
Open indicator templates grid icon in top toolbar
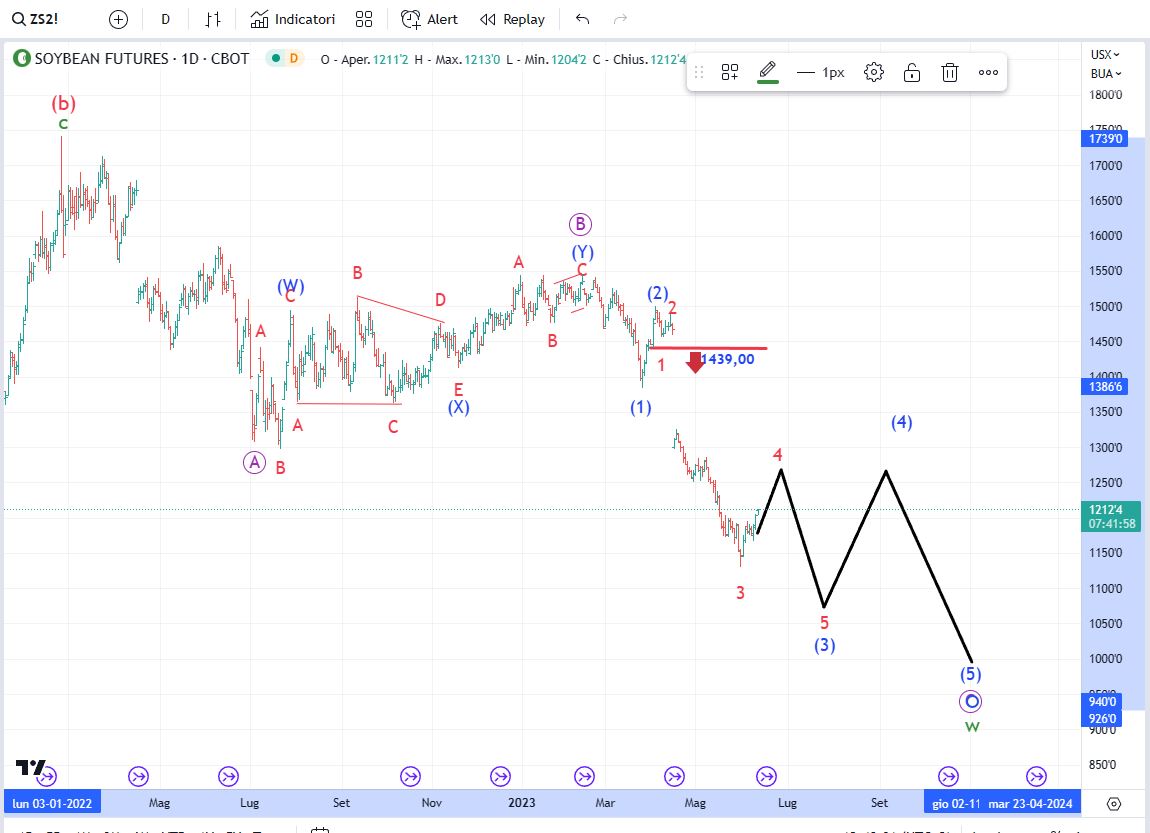[x=364, y=20]
